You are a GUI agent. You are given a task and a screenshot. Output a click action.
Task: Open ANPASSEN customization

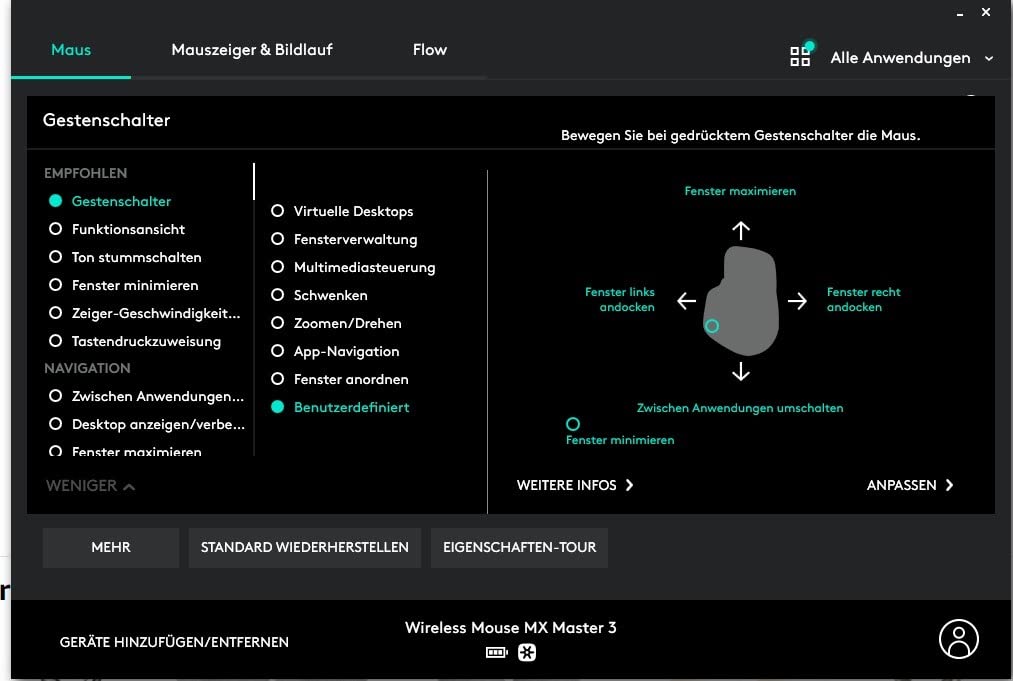tap(910, 485)
